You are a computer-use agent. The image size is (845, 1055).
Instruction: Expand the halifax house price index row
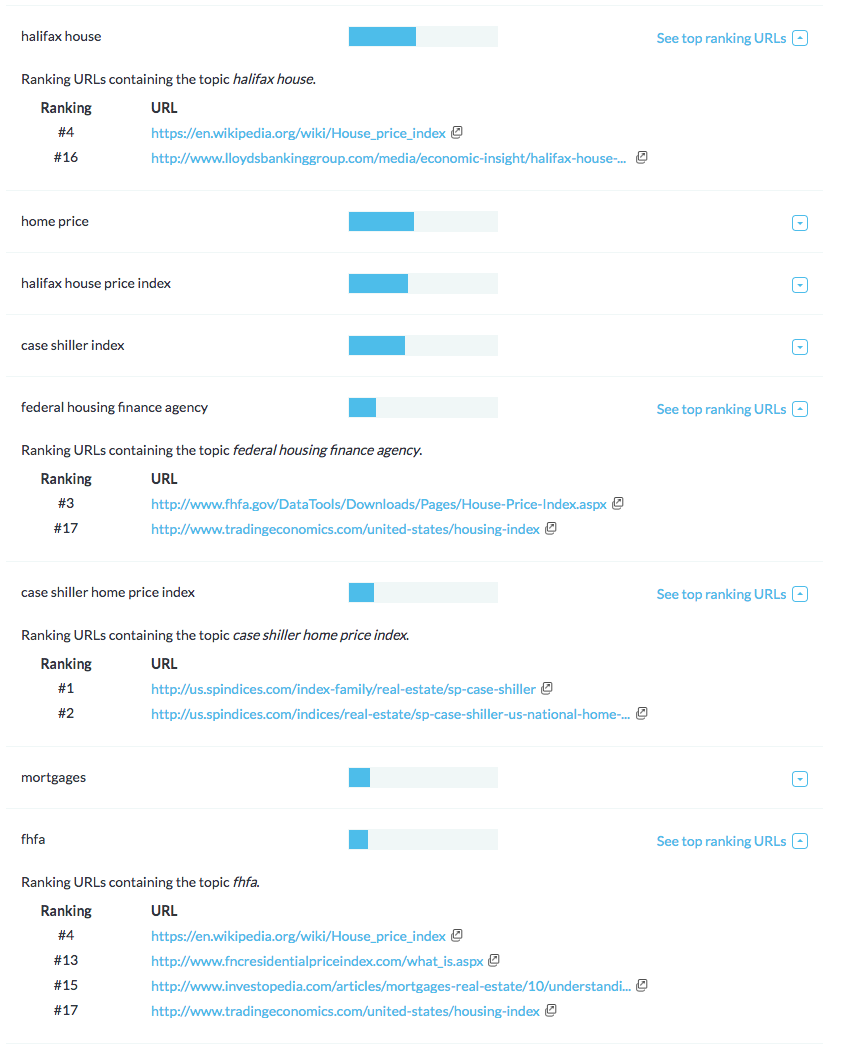pyautogui.click(x=799, y=285)
